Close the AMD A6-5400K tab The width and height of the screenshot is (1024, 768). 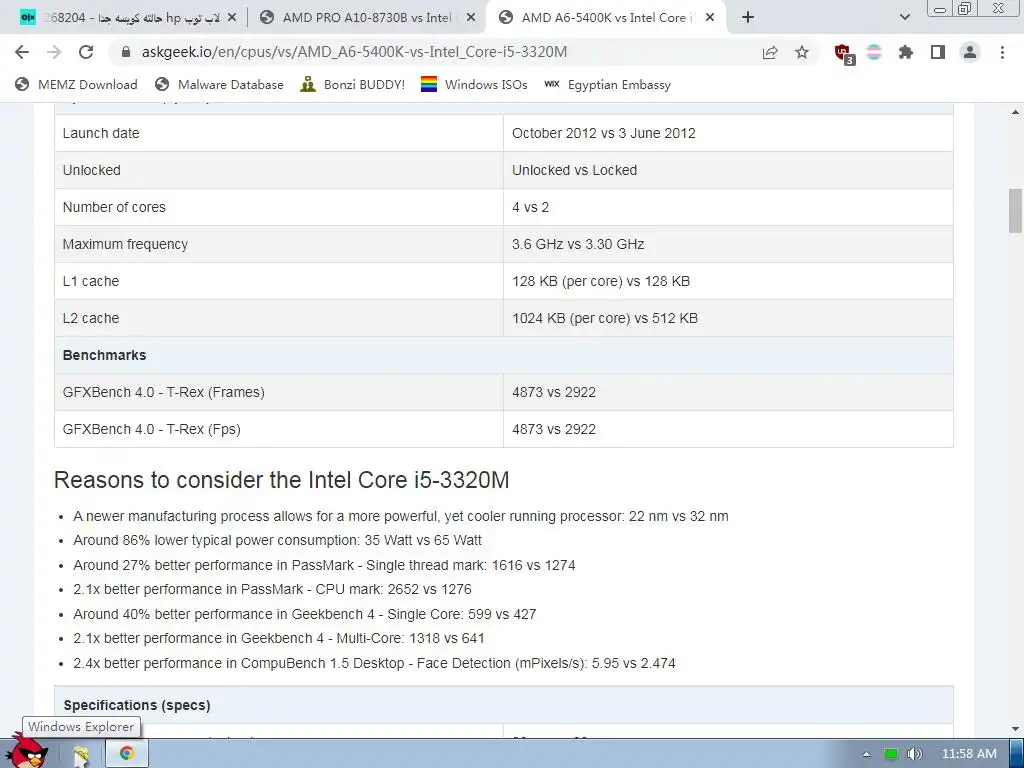(x=710, y=18)
